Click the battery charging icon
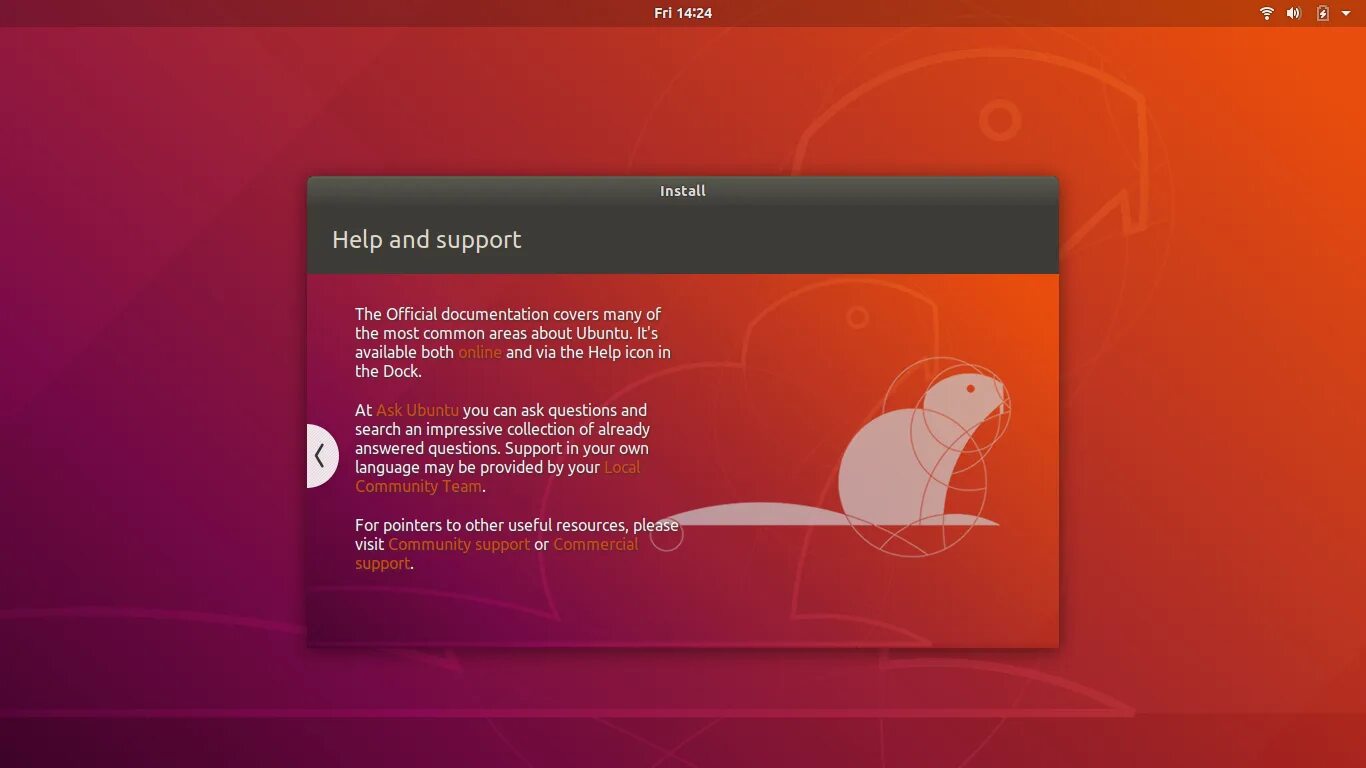The width and height of the screenshot is (1366, 768). (1323, 13)
